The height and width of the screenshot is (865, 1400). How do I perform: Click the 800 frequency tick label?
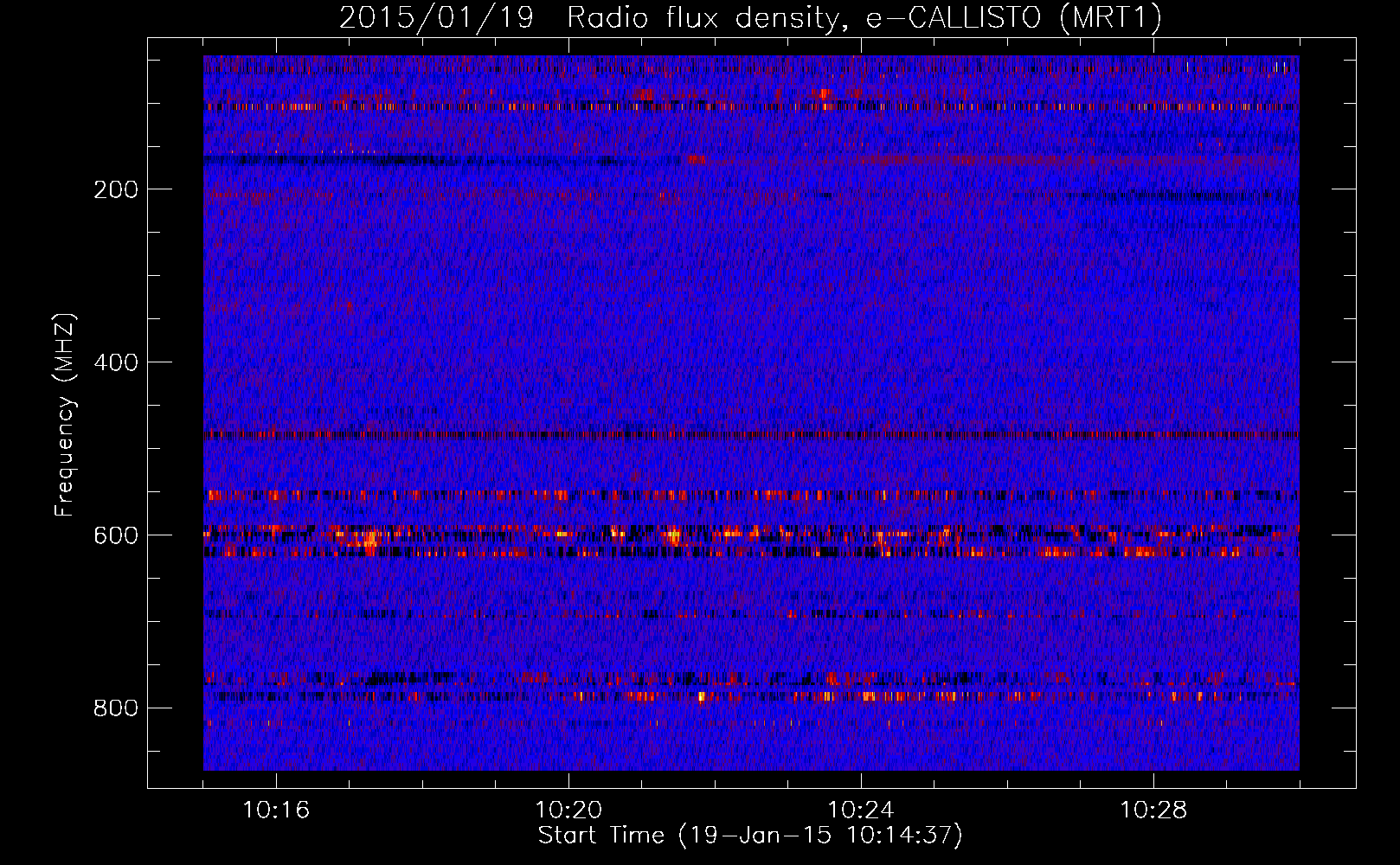coord(116,708)
